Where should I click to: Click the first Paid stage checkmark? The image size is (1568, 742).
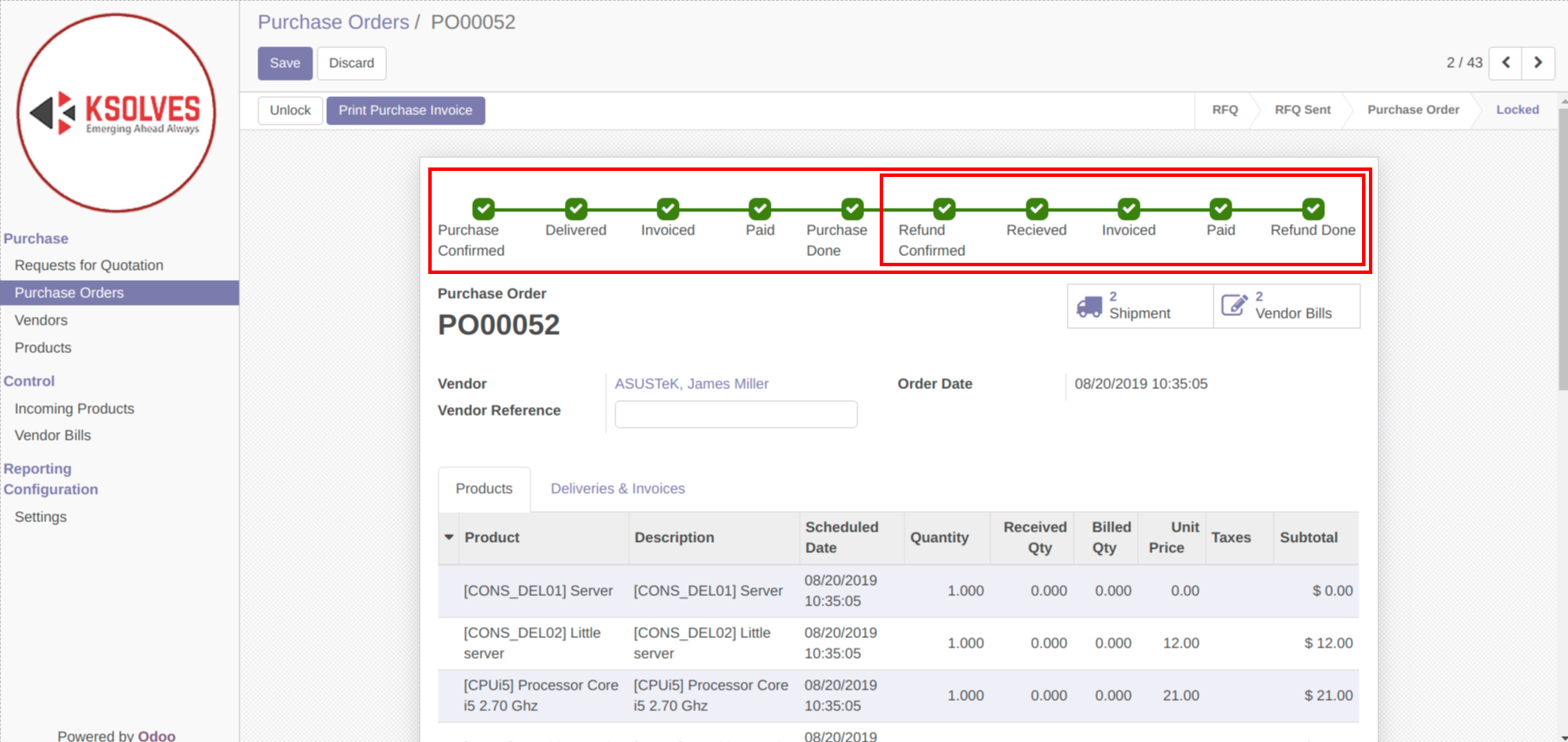coord(760,209)
